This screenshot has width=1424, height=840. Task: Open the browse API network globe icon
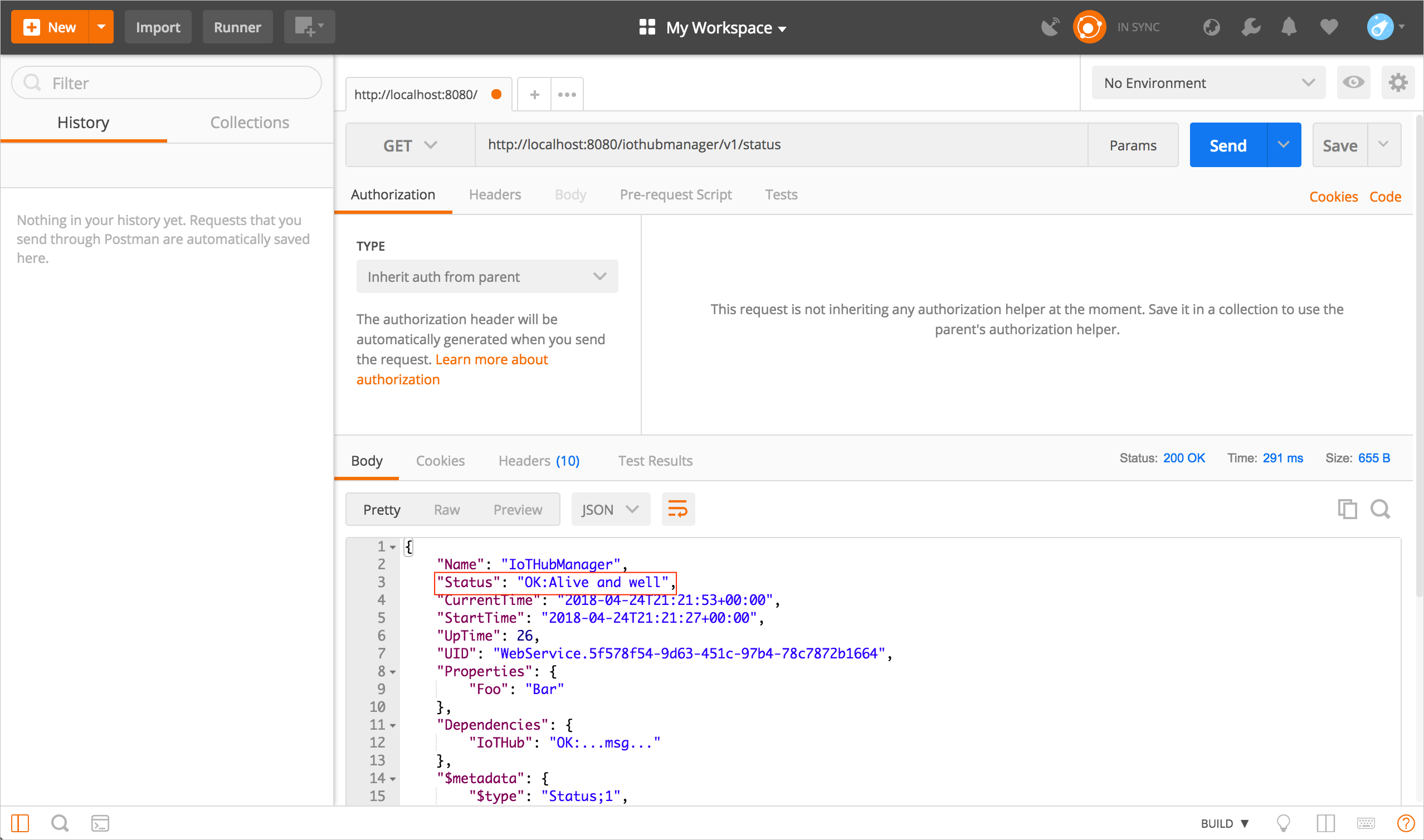click(1211, 27)
